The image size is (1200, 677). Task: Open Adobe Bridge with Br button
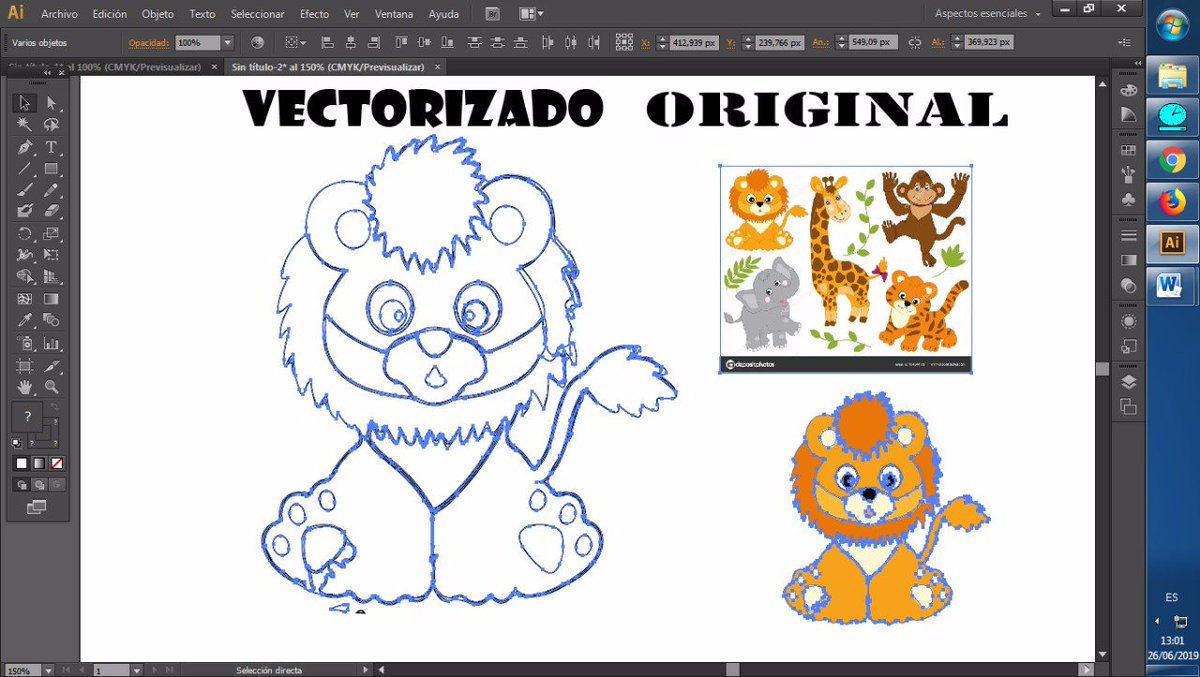tap(493, 14)
